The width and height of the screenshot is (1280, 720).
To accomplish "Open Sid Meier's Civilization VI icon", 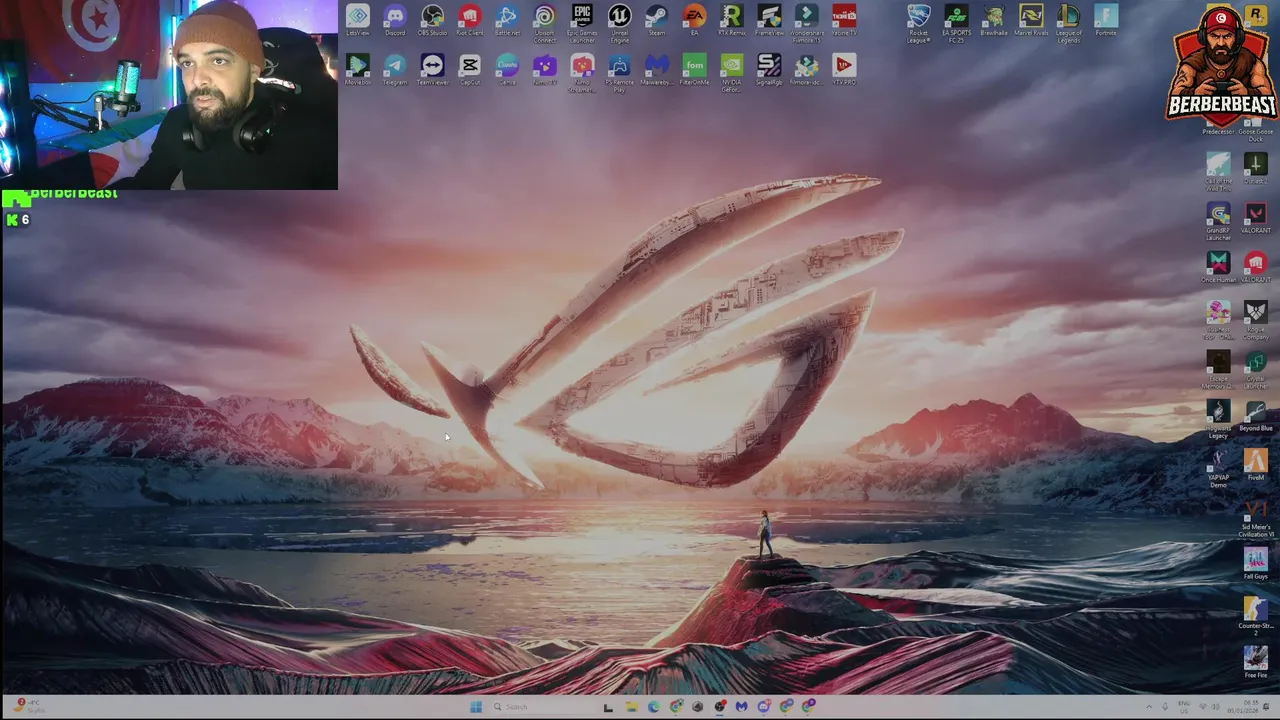I will pyautogui.click(x=1255, y=518).
